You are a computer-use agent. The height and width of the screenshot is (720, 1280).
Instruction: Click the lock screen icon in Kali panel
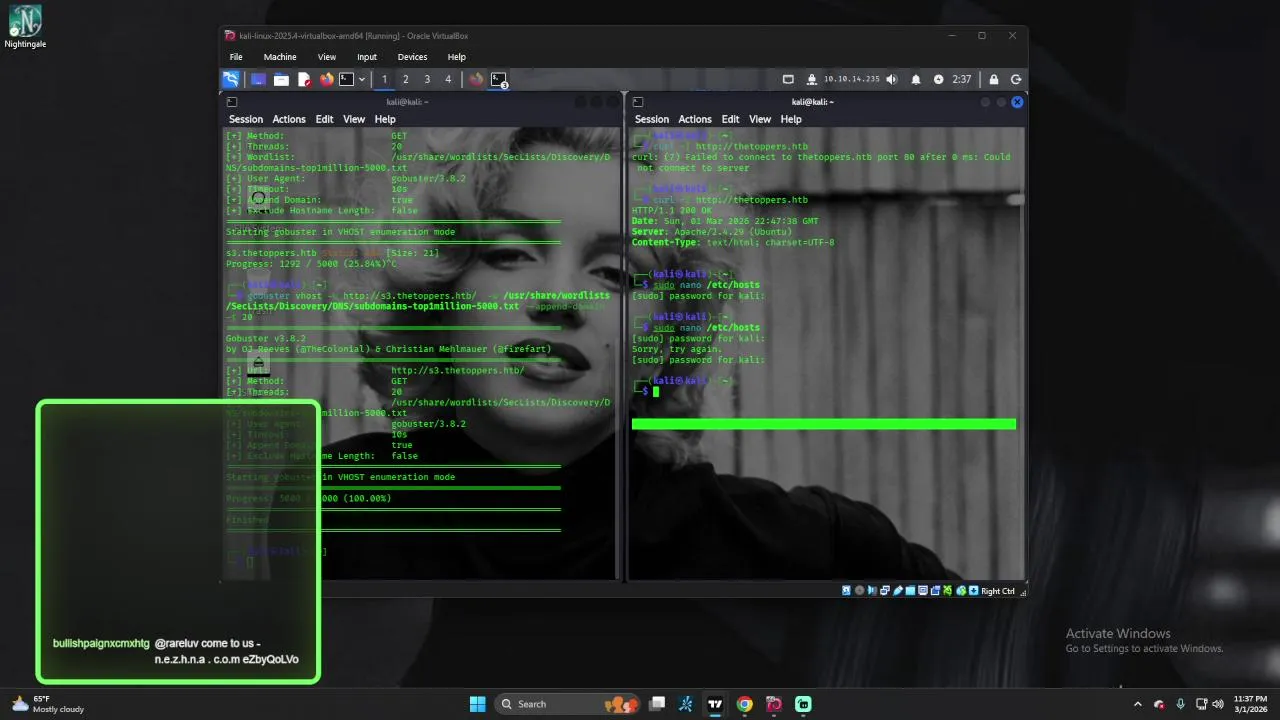(x=994, y=79)
